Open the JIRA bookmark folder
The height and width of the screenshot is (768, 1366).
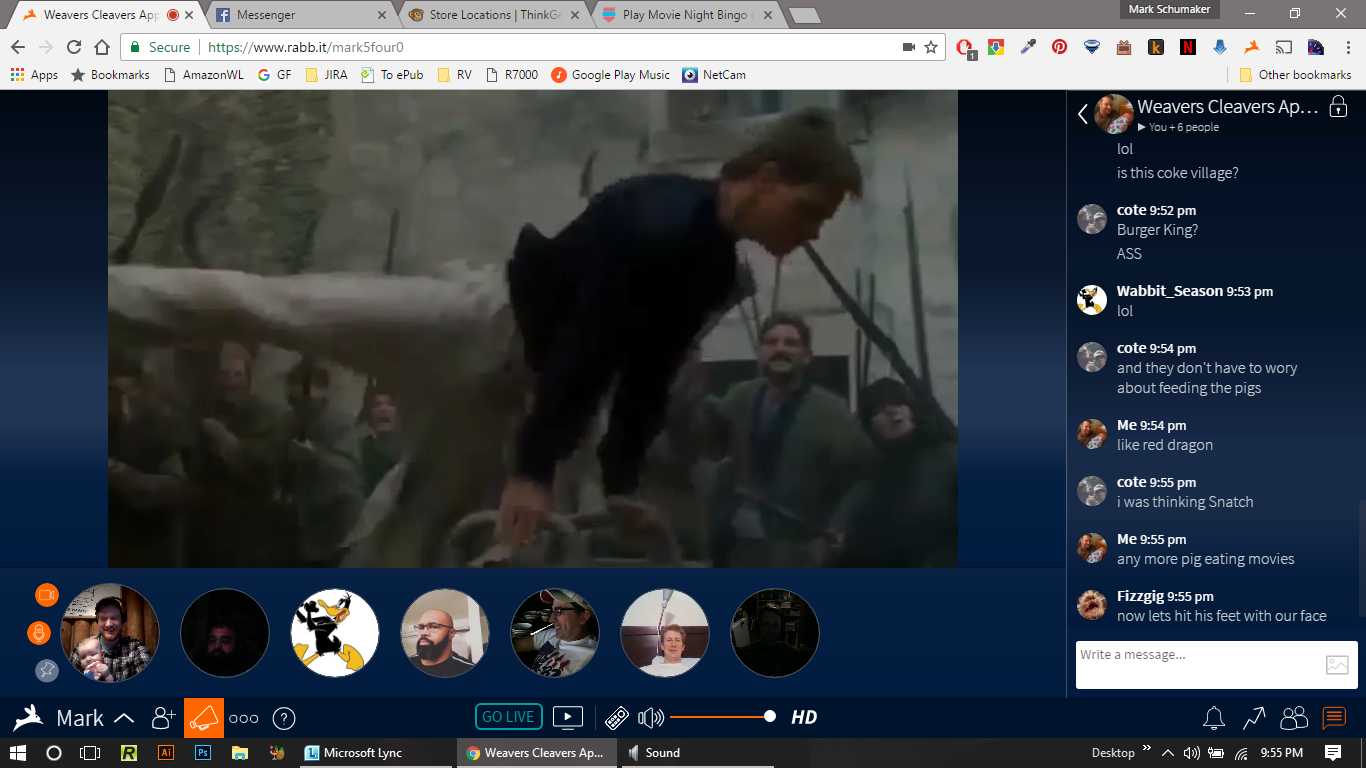point(326,75)
